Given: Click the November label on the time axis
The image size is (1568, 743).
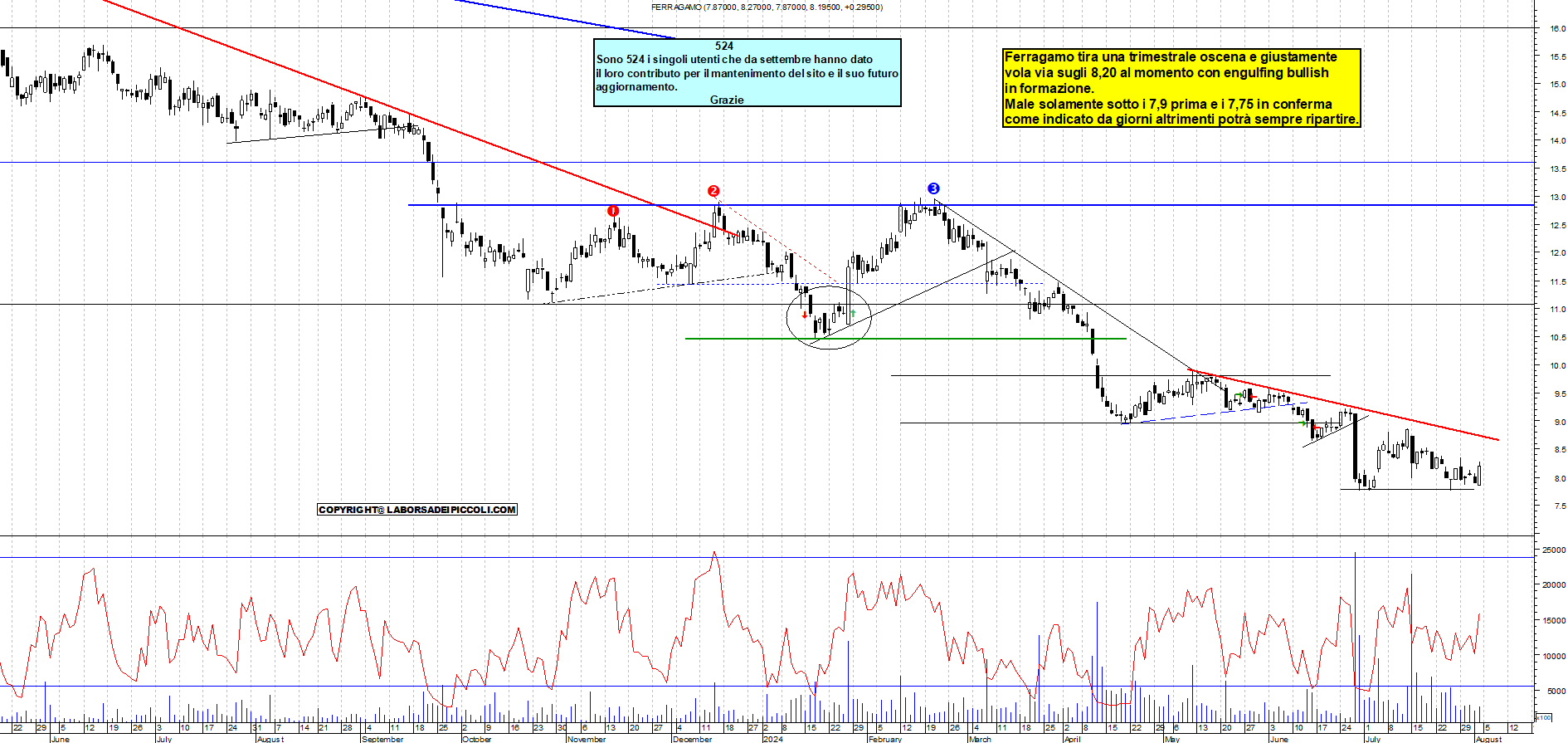Looking at the screenshot, I should click(x=587, y=739).
